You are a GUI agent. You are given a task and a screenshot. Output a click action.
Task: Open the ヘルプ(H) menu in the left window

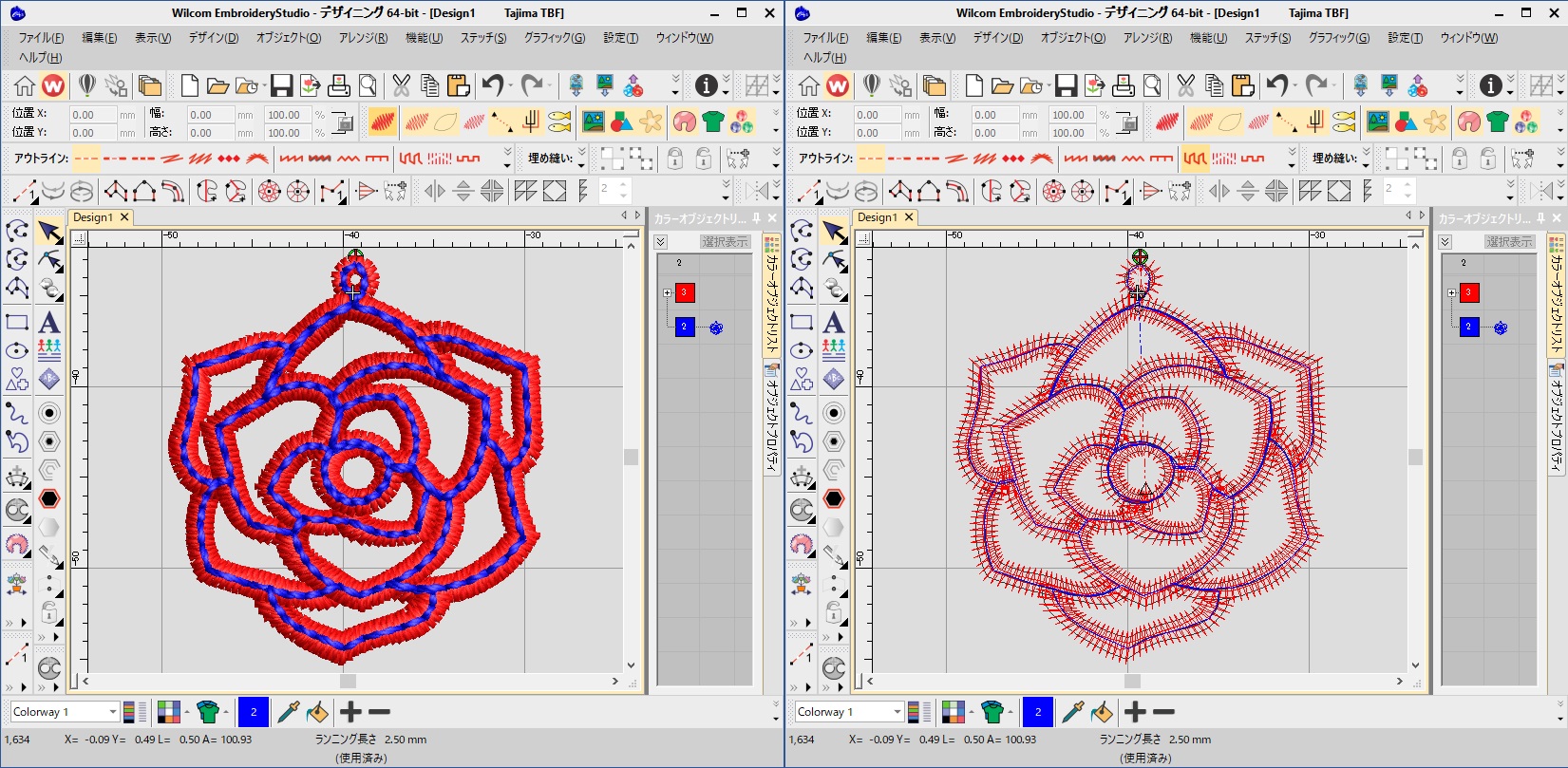[41, 57]
